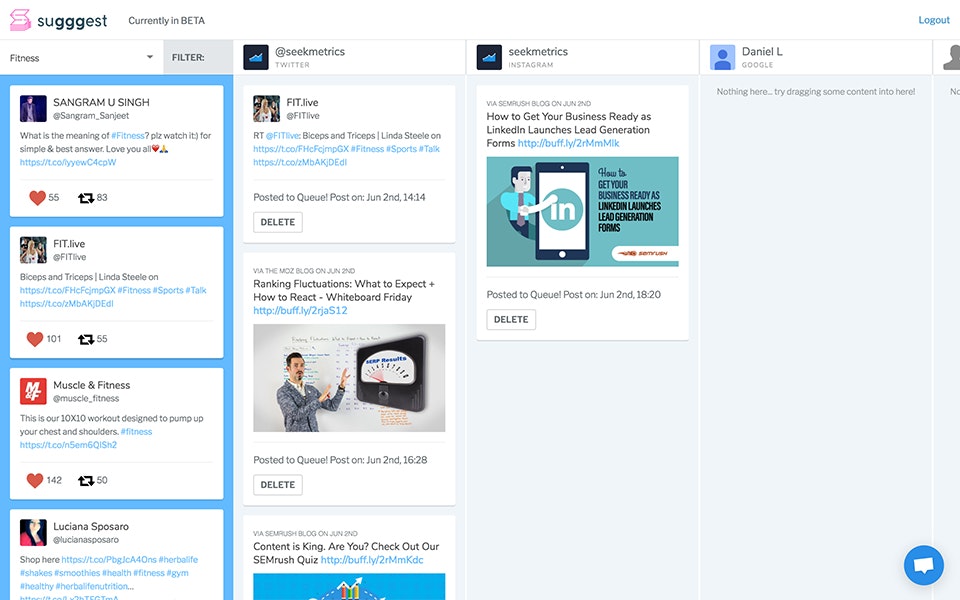960x600 pixels.
Task: Click the seekmetrics Instagram account icon
Action: (489, 58)
